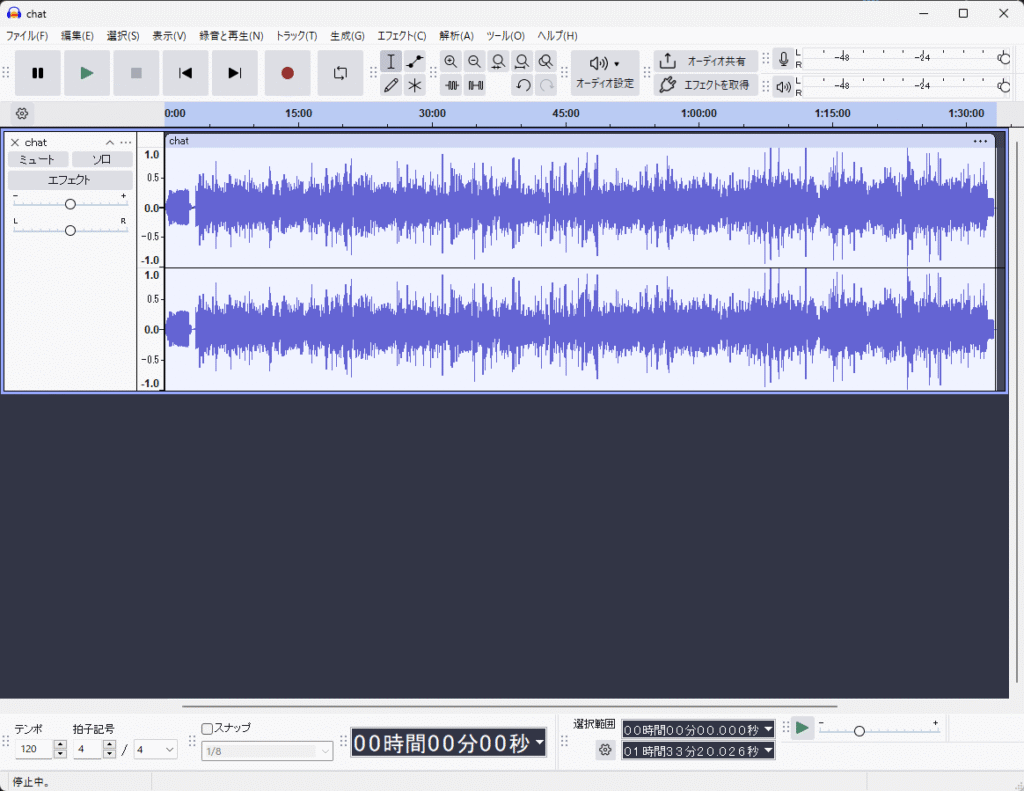Open the chat clip's three-dot menu
The height and width of the screenshot is (791, 1024).
980,141
